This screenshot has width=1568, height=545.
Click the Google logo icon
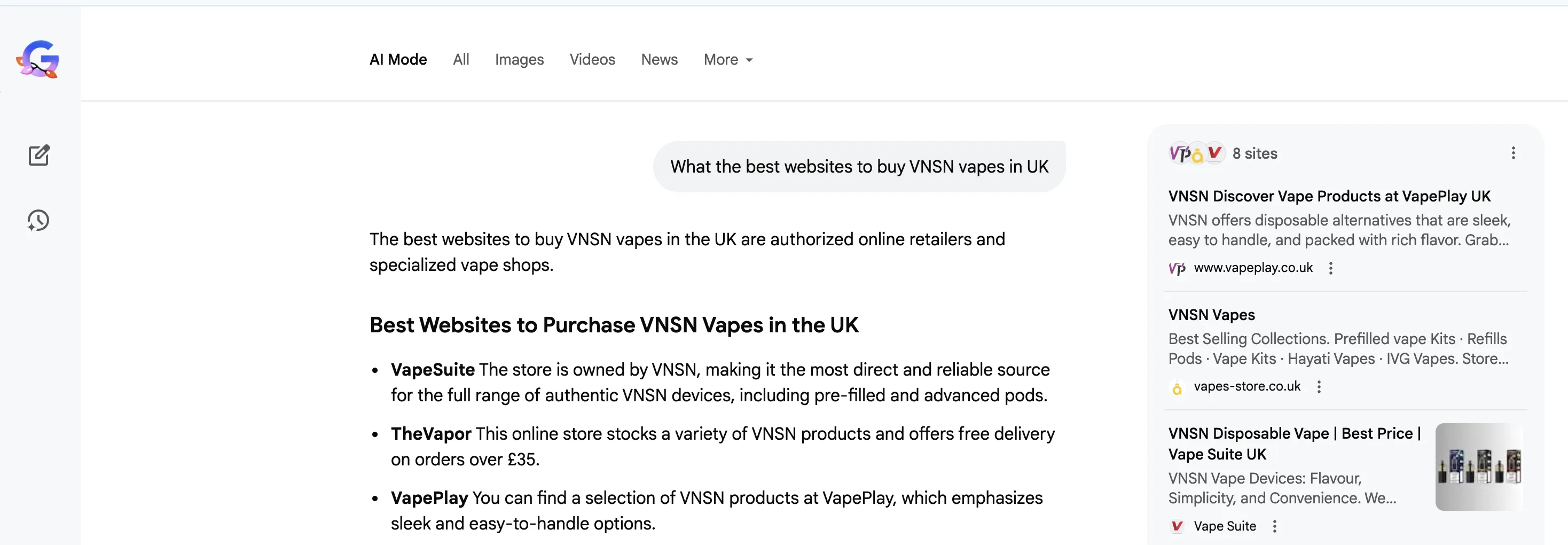tap(38, 59)
